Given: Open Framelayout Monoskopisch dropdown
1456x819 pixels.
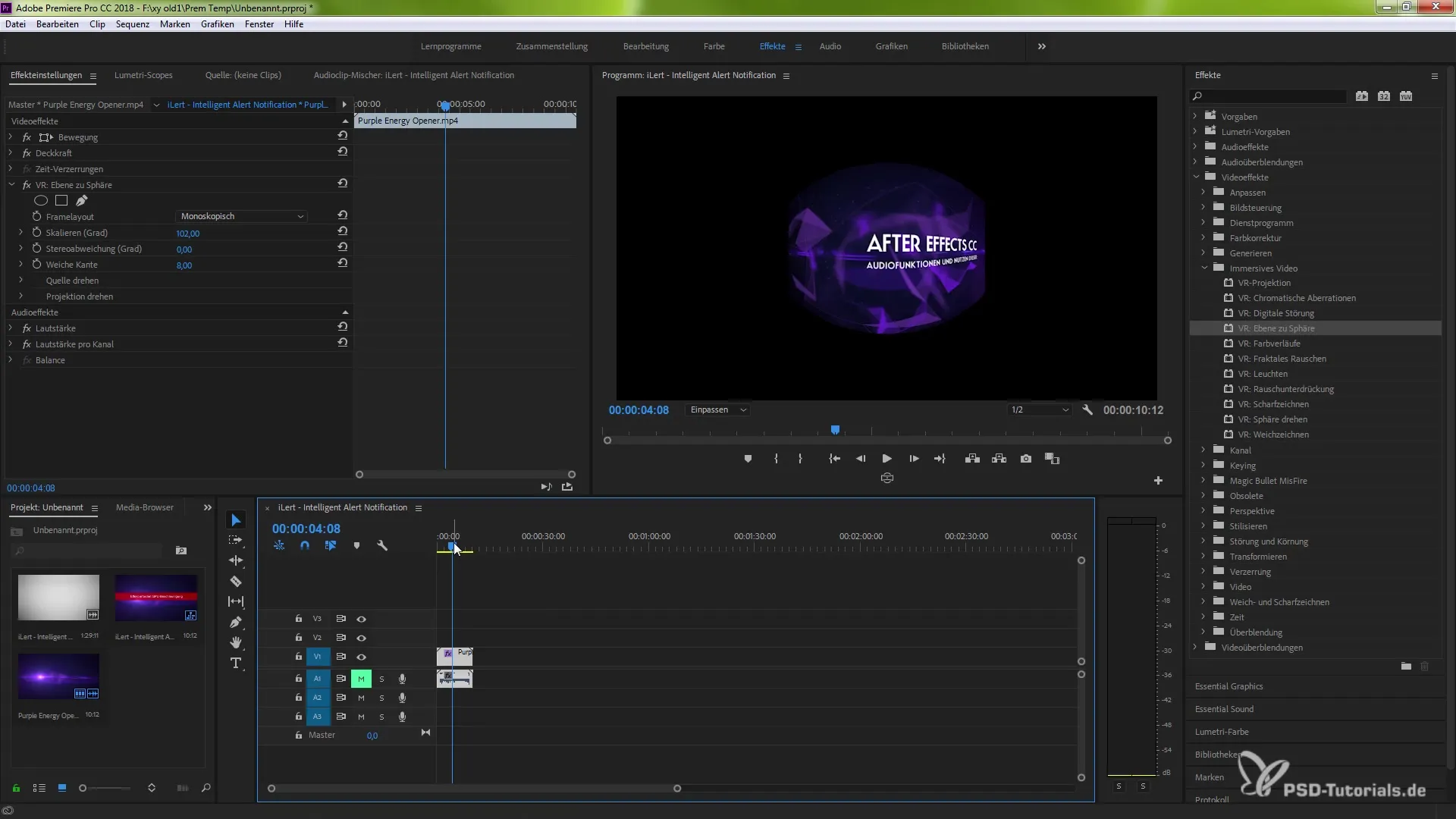Looking at the screenshot, I should 242,216.
